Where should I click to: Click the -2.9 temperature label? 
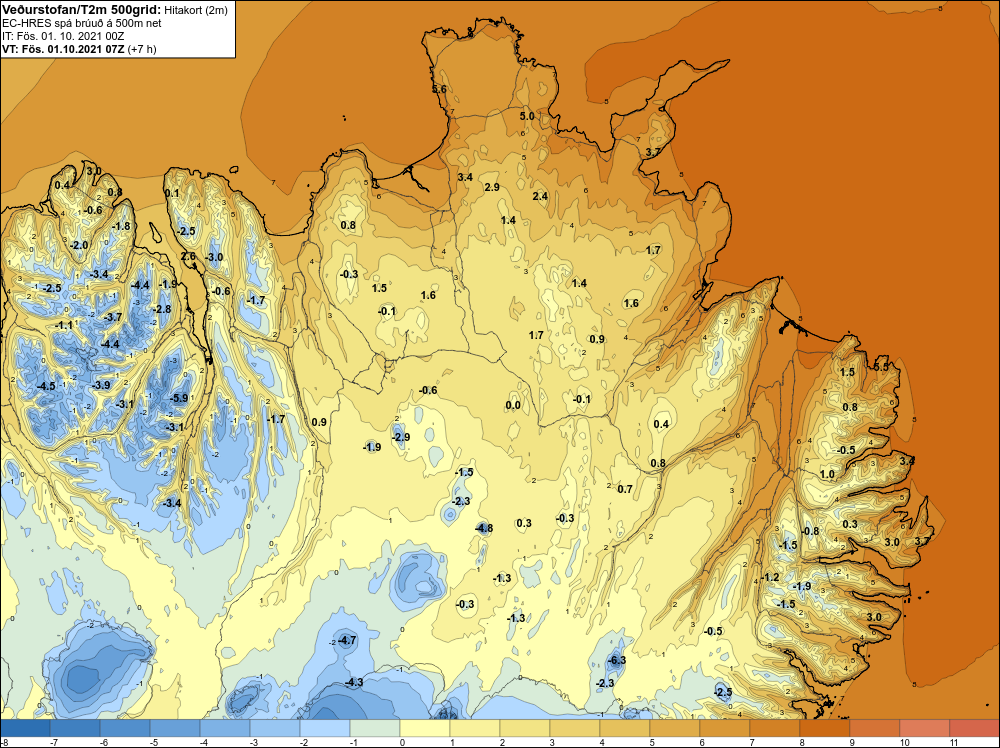(401, 437)
